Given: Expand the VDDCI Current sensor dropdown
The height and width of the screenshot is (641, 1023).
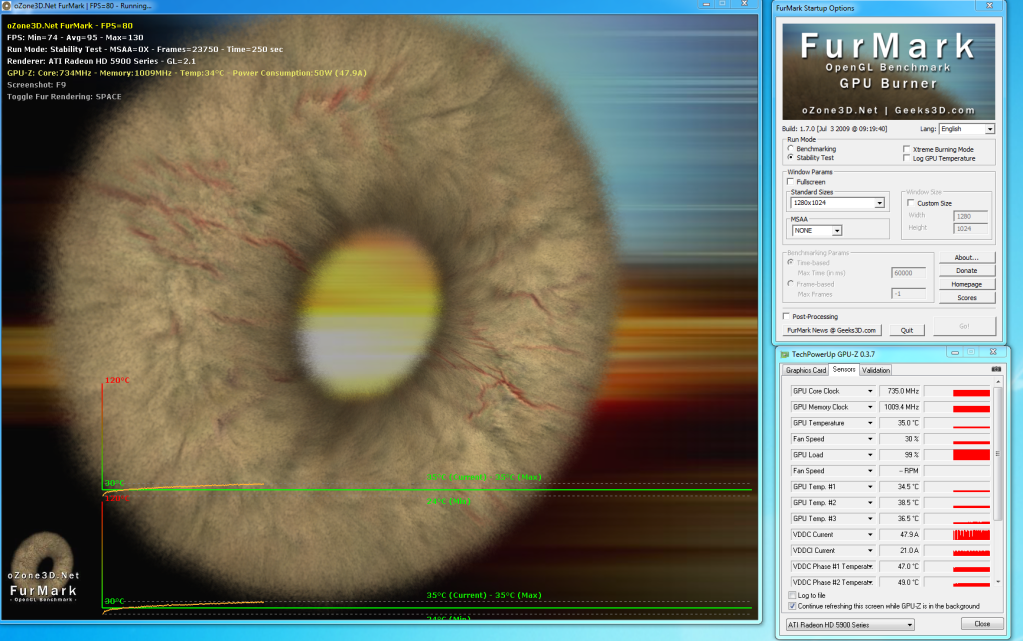Looking at the screenshot, I should coord(870,550).
